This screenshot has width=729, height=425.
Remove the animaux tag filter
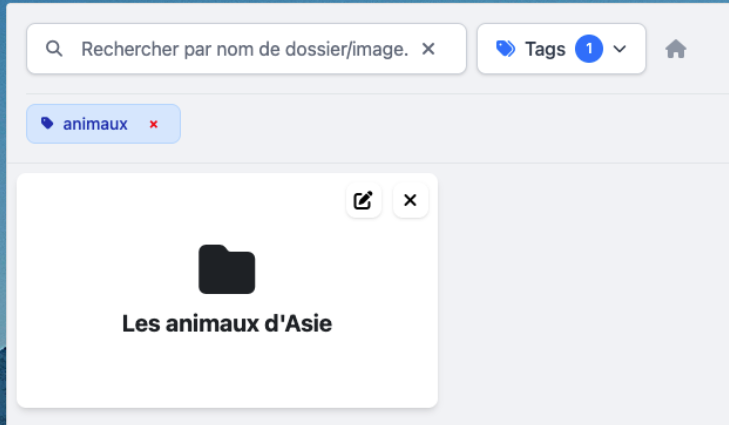[x=153, y=124]
